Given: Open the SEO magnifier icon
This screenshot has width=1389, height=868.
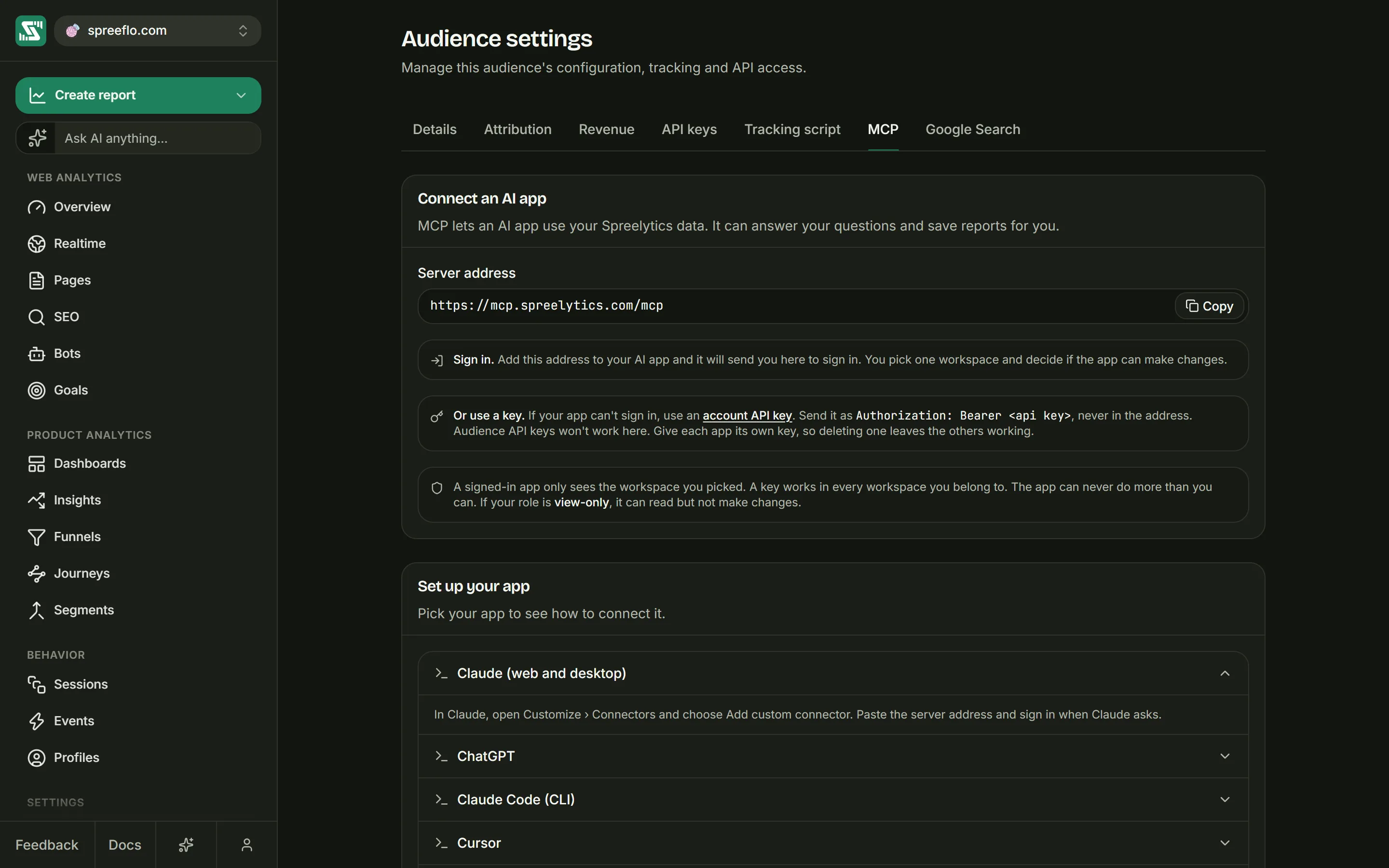Looking at the screenshot, I should click(x=36, y=317).
